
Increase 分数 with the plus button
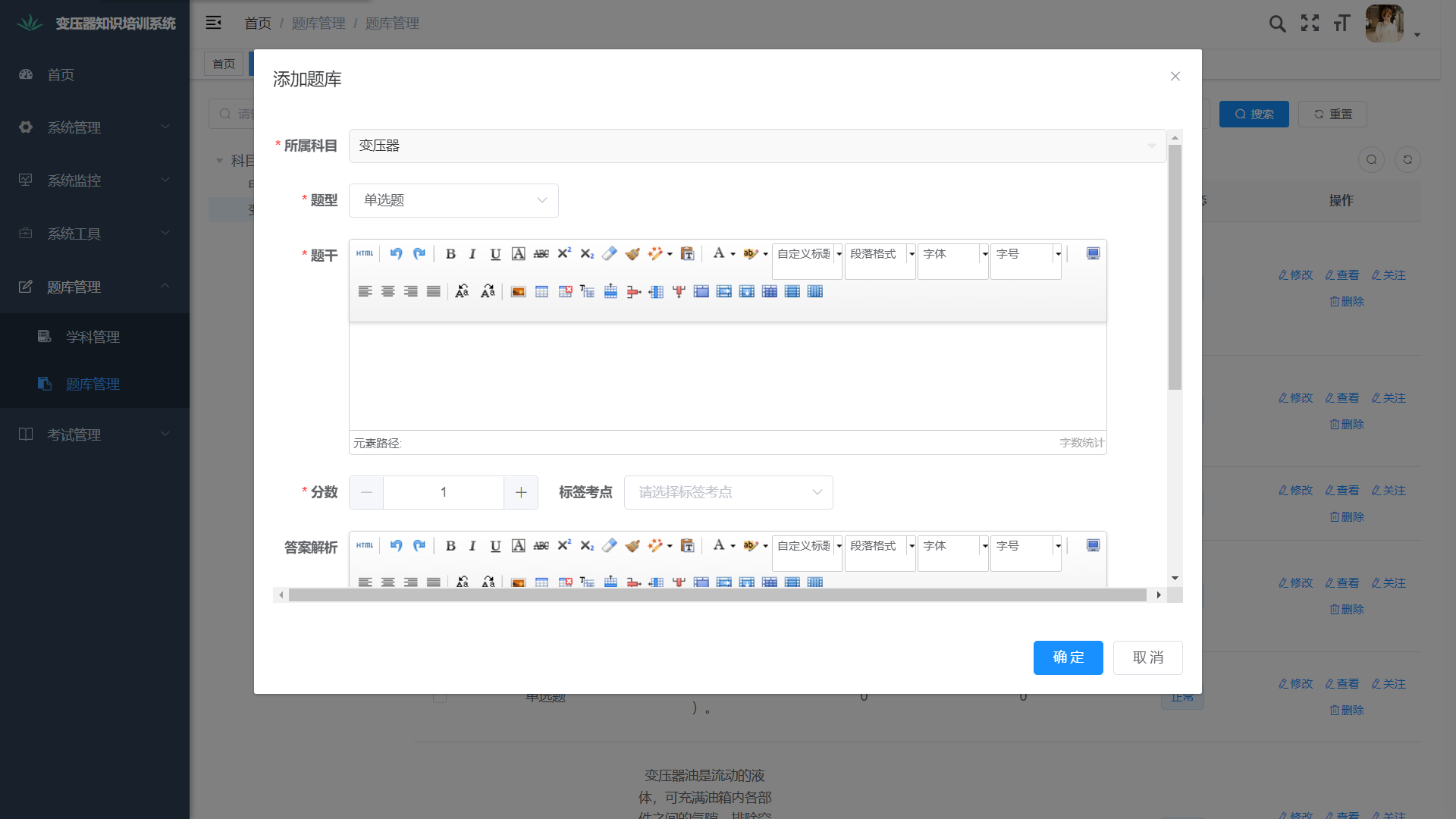click(521, 492)
